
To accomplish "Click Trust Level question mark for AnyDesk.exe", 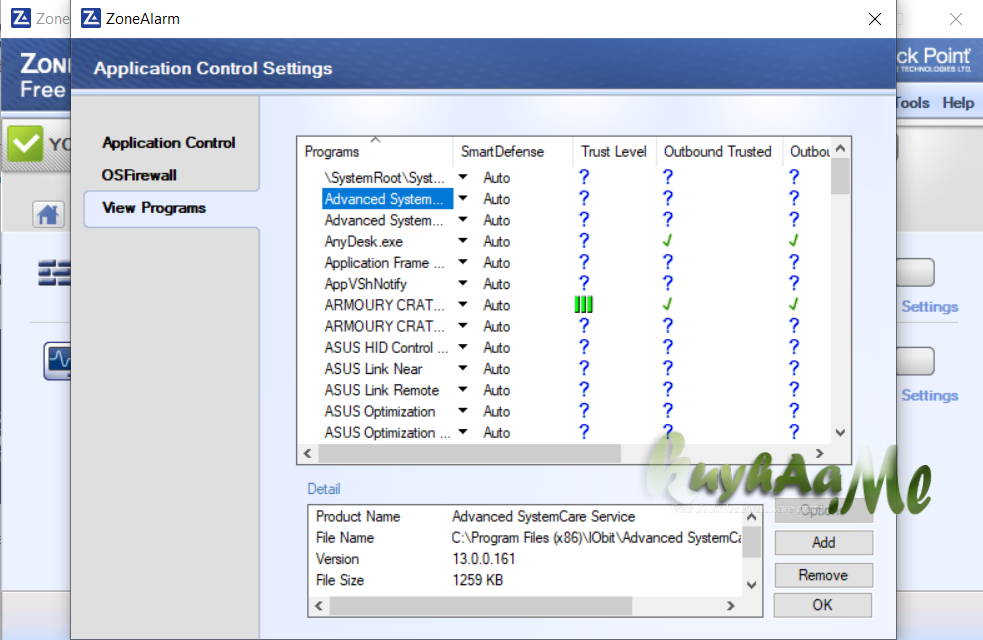I will point(584,241).
